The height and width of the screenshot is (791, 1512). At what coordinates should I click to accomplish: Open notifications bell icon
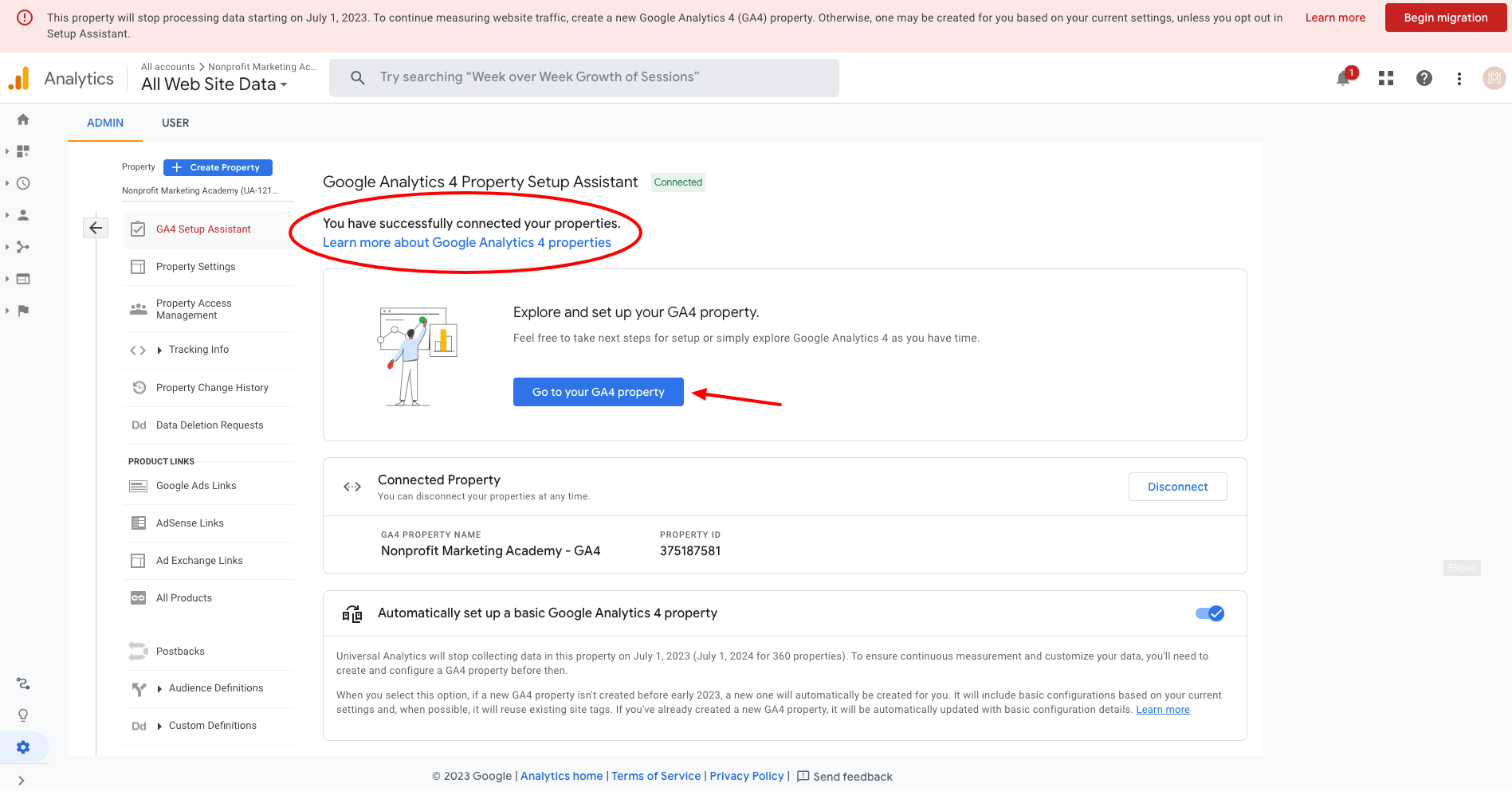[x=1344, y=78]
